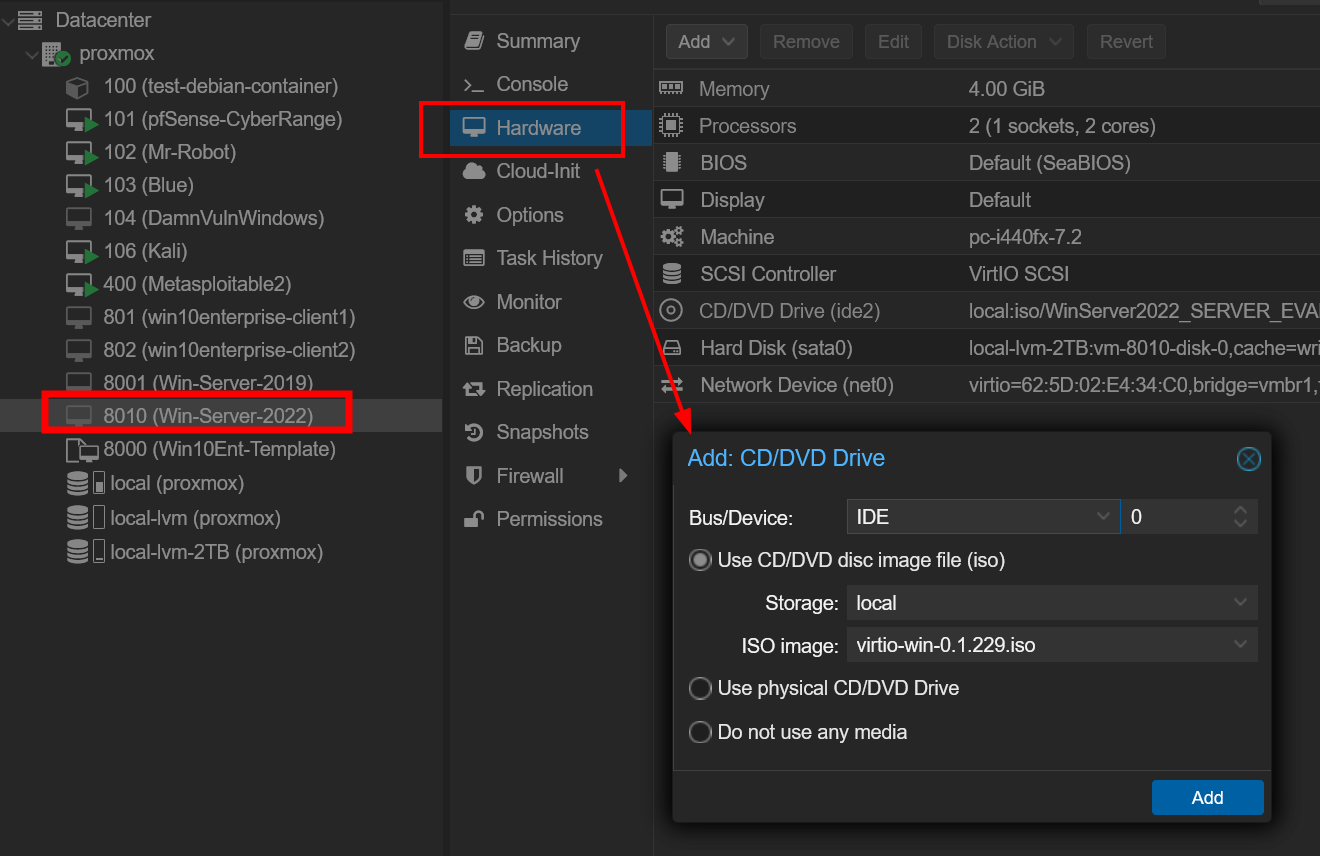Image resolution: width=1320 pixels, height=856 pixels.
Task: Select Use CD/DVD disc image file option
Action: (x=700, y=561)
